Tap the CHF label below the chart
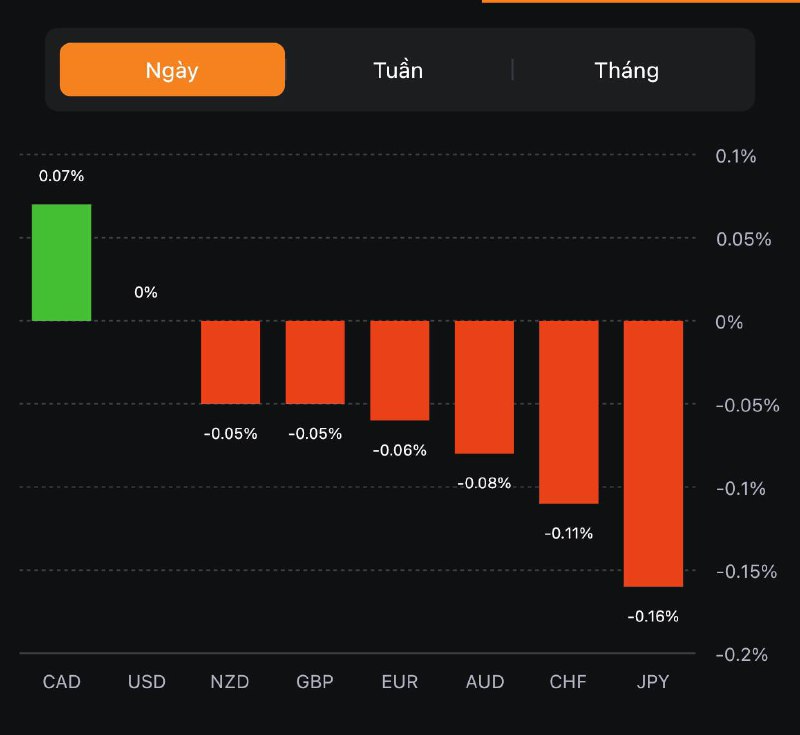Image resolution: width=800 pixels, height=735 pixels. tap(569, 682)
